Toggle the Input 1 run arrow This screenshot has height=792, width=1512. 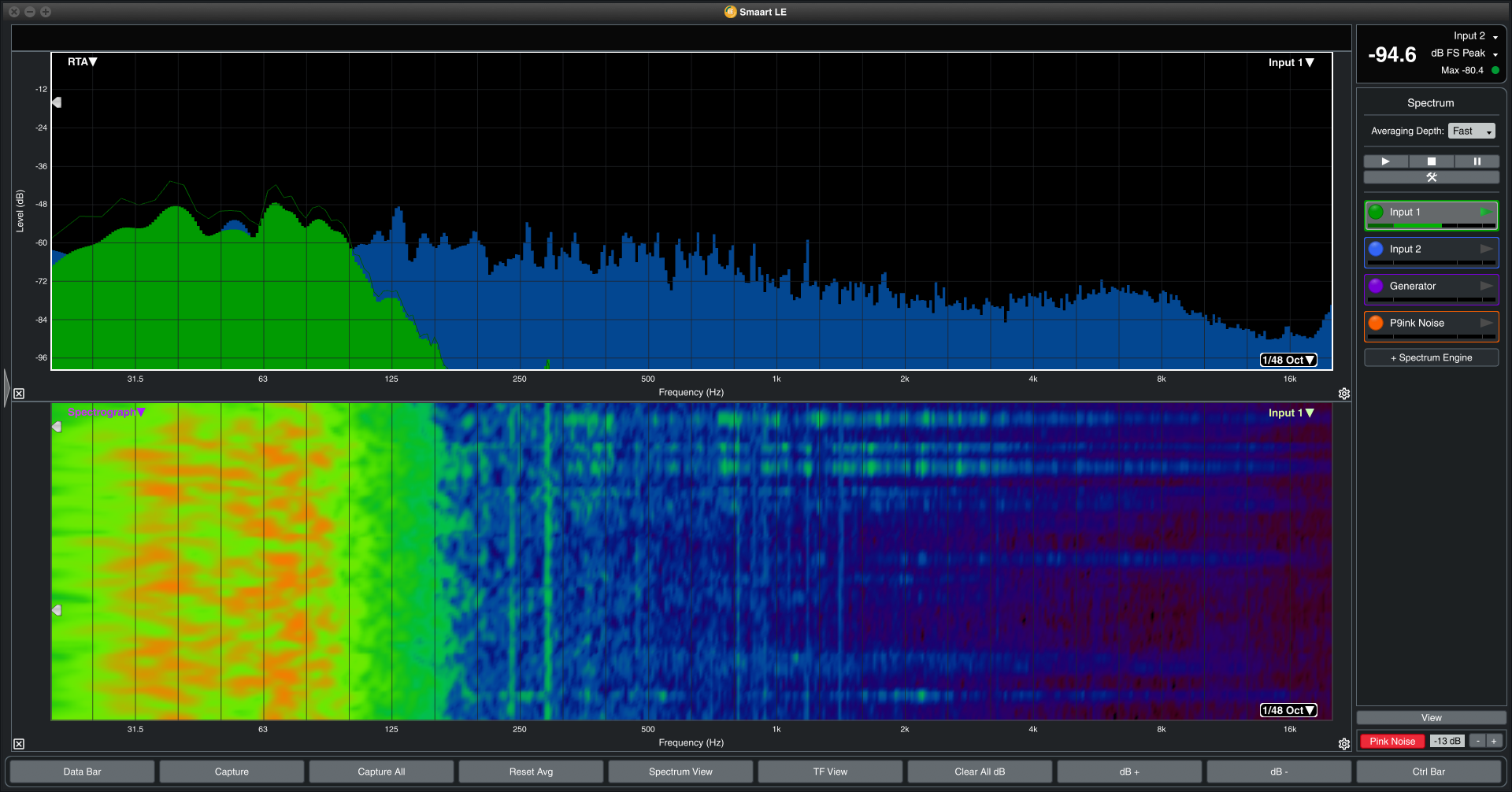tap(1485, 212)
